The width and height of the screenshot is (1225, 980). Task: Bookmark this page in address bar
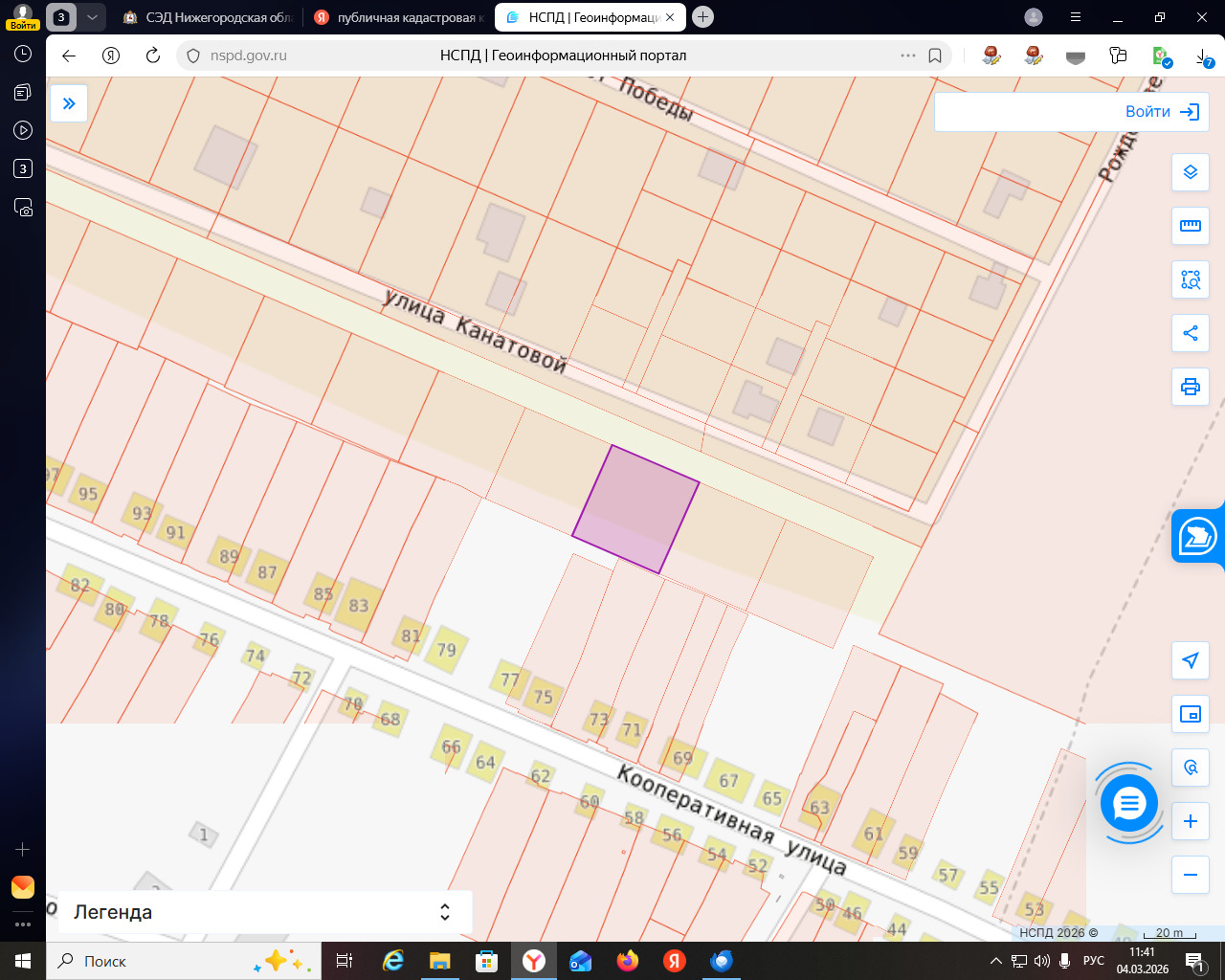click(935, 56)
